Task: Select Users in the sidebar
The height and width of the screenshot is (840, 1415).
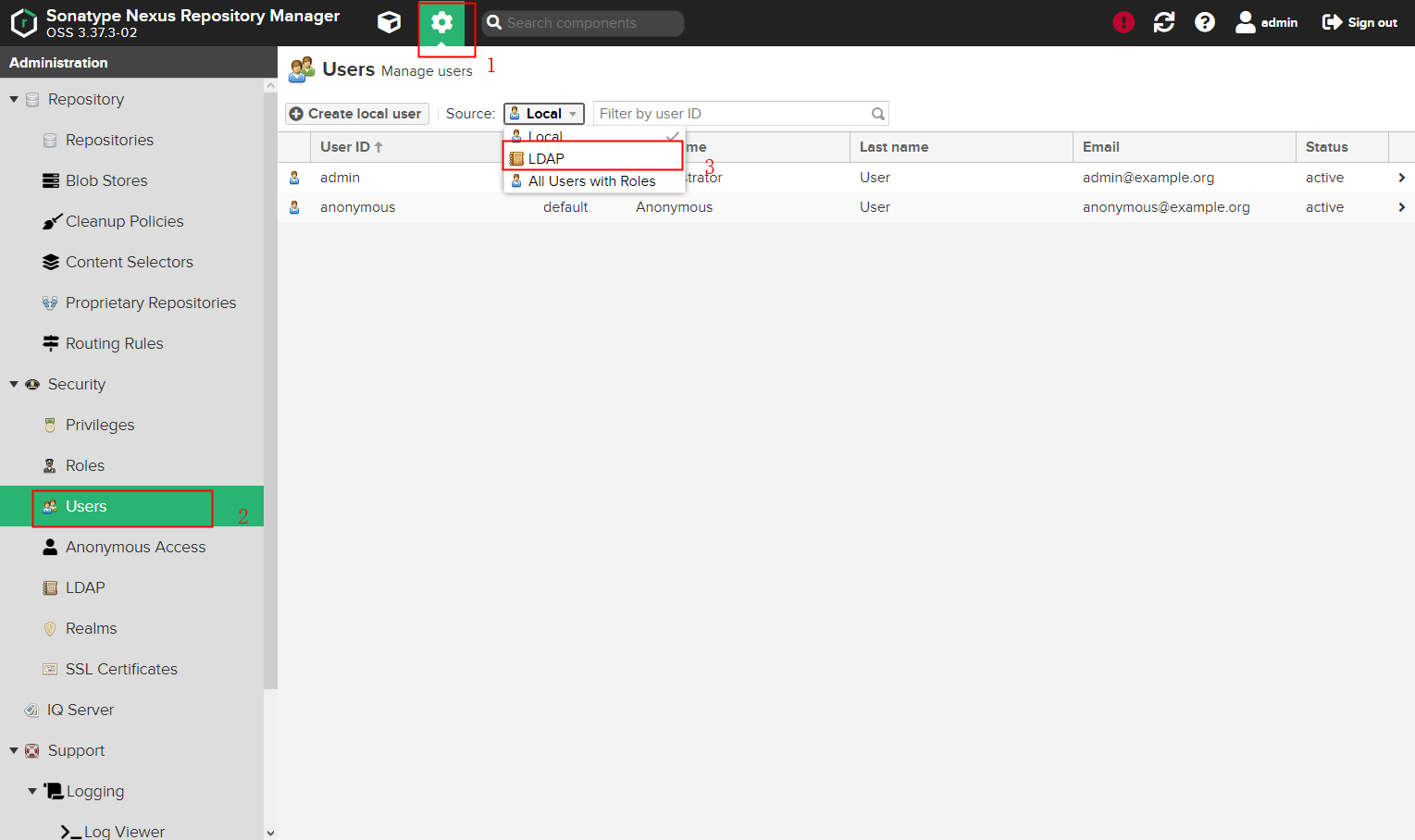Action: [x=131, y=506]
